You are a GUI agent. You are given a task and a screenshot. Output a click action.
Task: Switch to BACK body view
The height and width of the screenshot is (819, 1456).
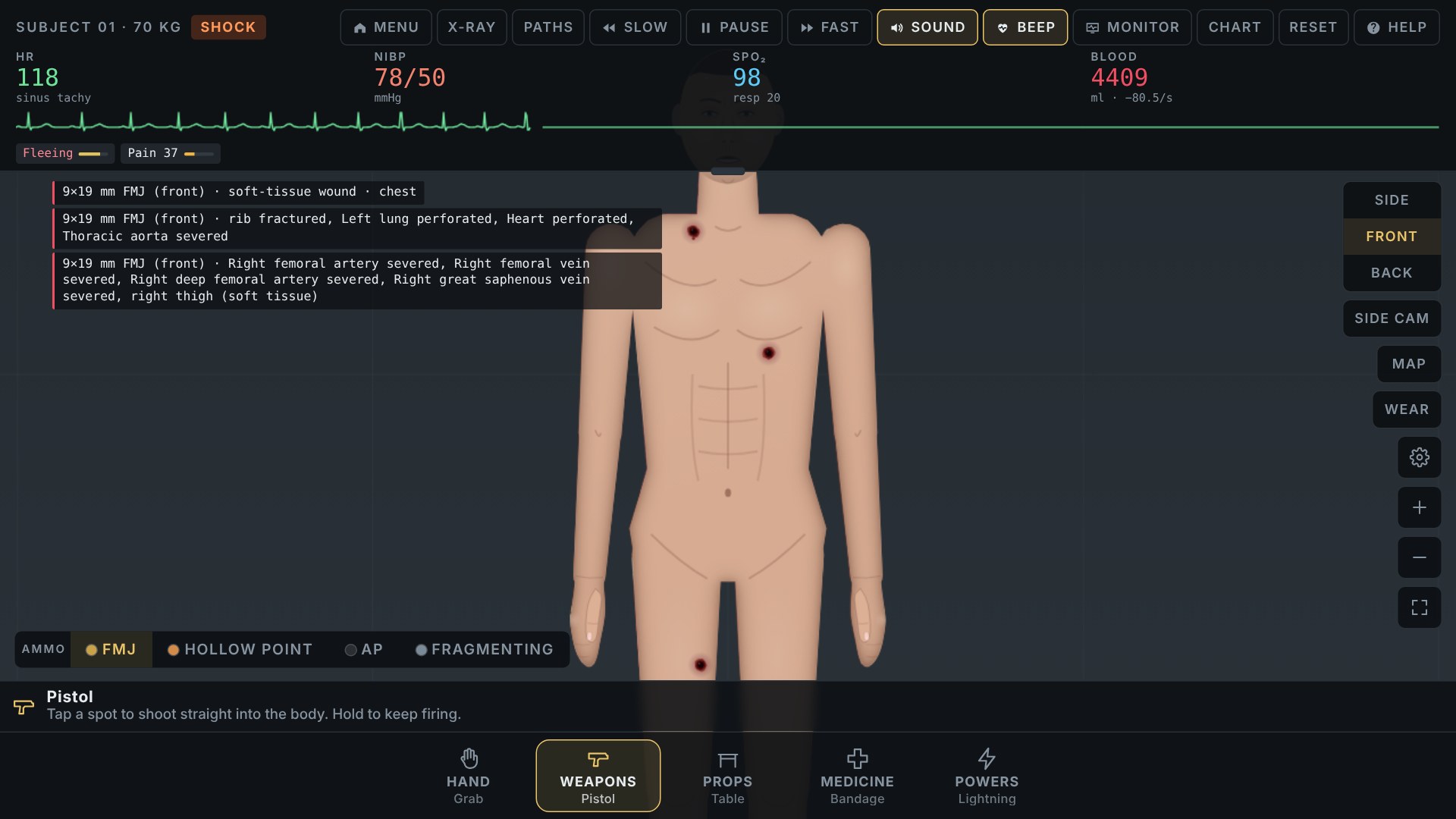[x=1392, y=273]
